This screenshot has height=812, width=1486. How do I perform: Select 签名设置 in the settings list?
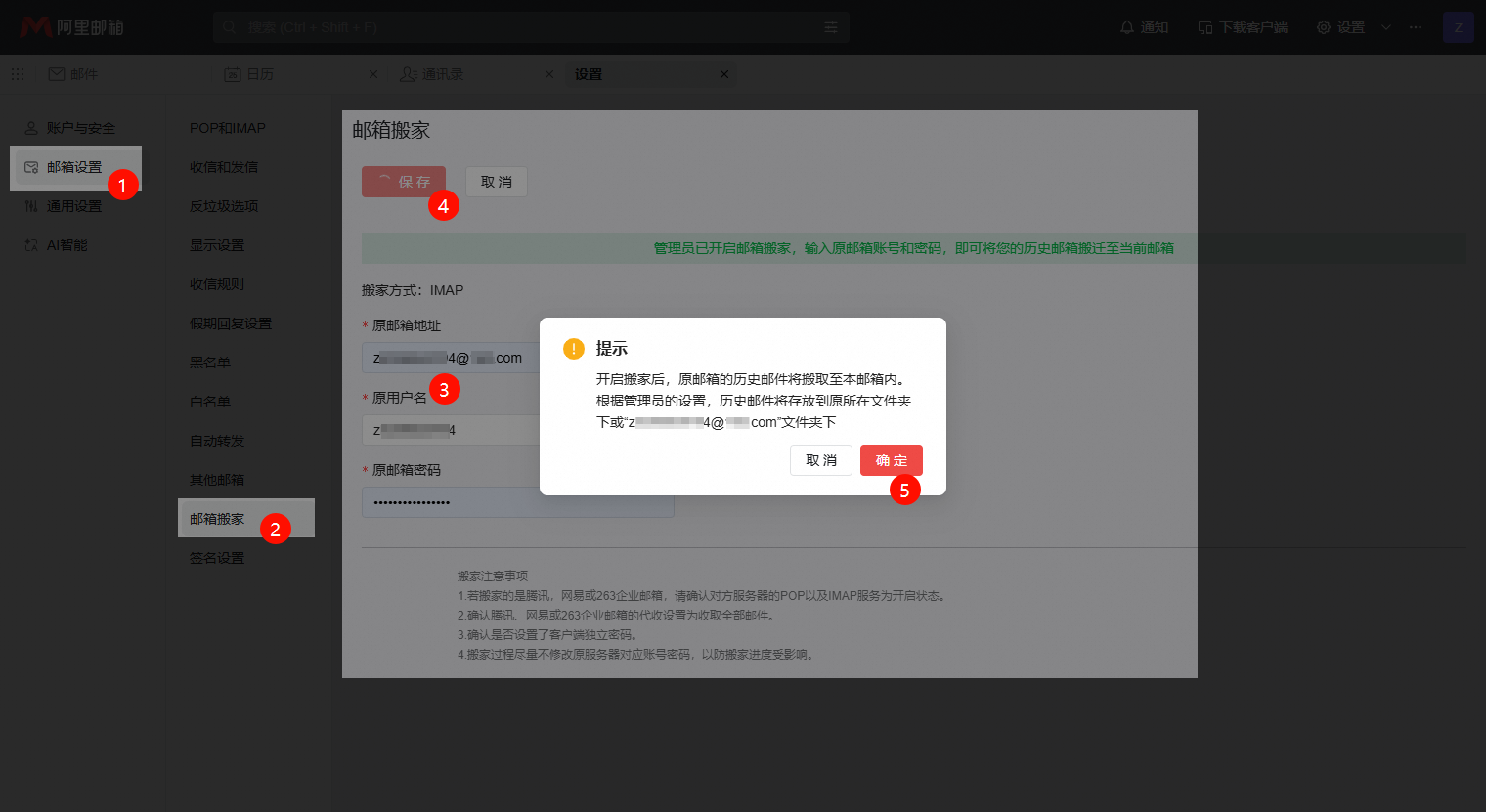click(x=217, y=558)
